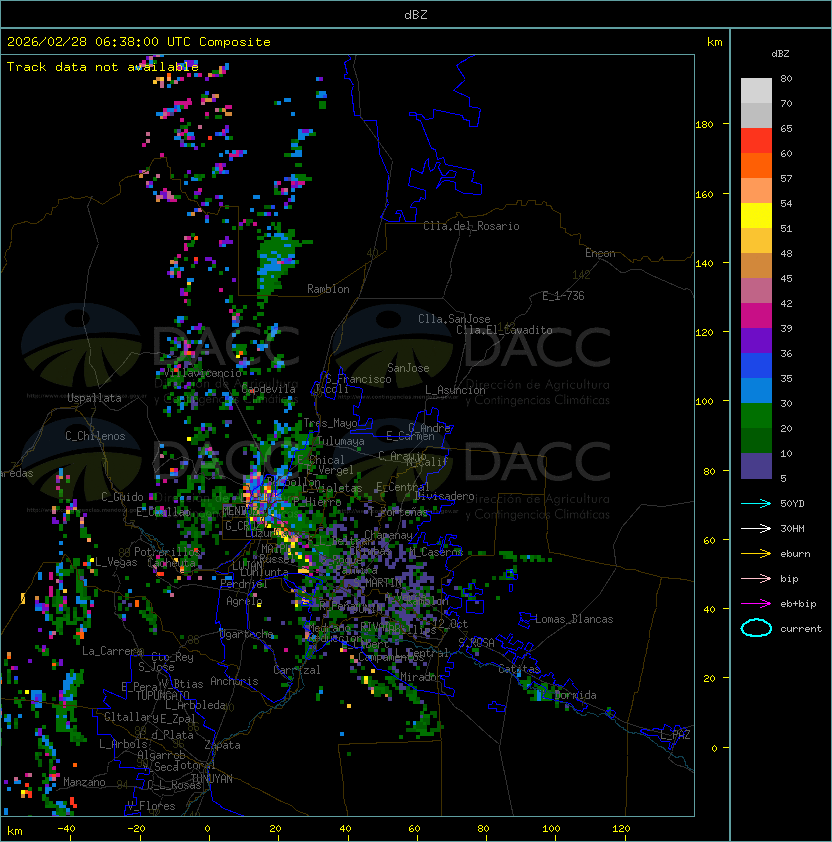
Task: Pick the yellow 51–54 dBZ swatch
Action: coord(756,216)
